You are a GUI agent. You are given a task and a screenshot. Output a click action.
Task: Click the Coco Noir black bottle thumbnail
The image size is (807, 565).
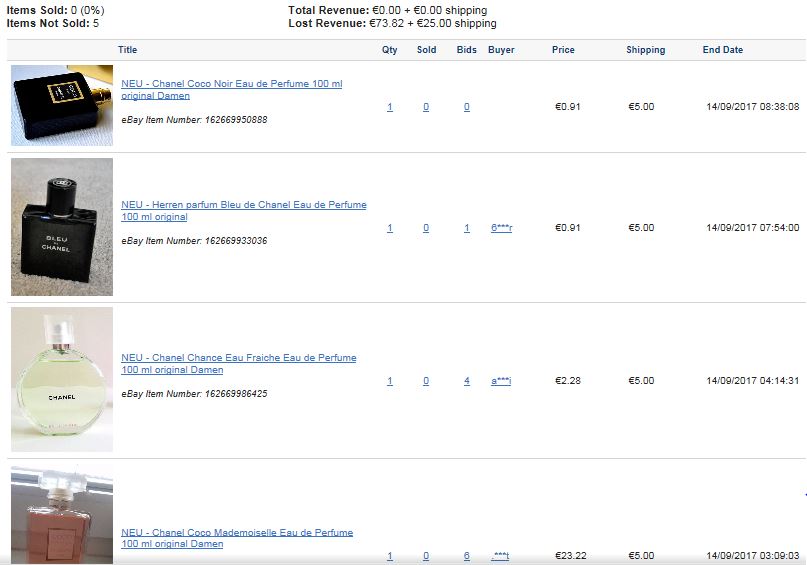[62, 105]
